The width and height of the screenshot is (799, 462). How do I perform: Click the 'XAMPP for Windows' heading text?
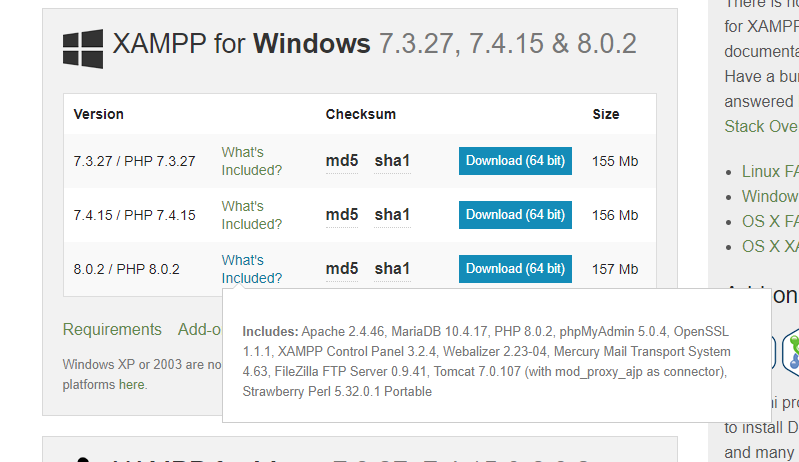242,44
